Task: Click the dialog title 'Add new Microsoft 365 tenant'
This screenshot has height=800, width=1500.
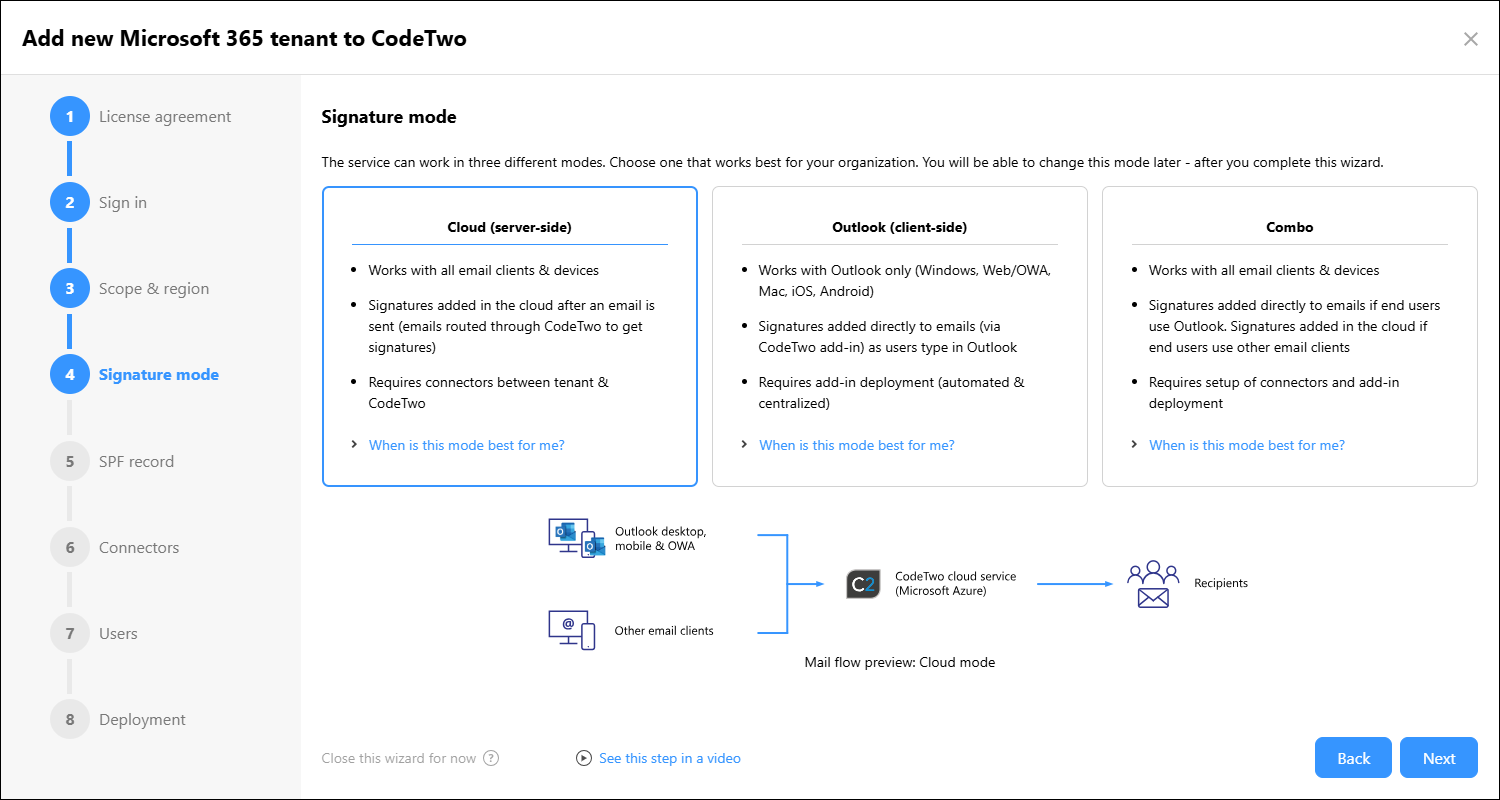Action: (x=244, y=39)
